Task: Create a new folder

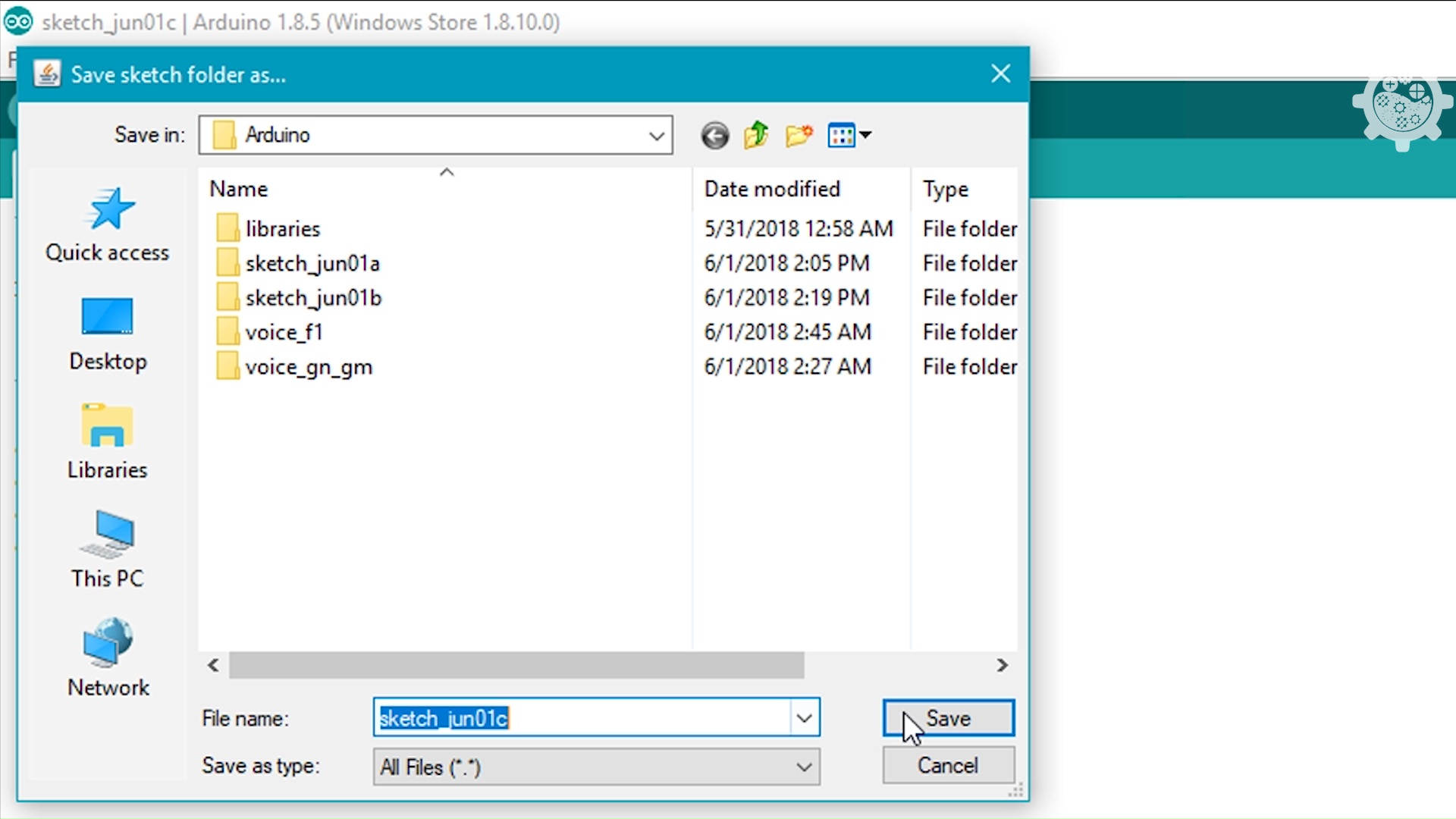Action: (x=799, y=136)
